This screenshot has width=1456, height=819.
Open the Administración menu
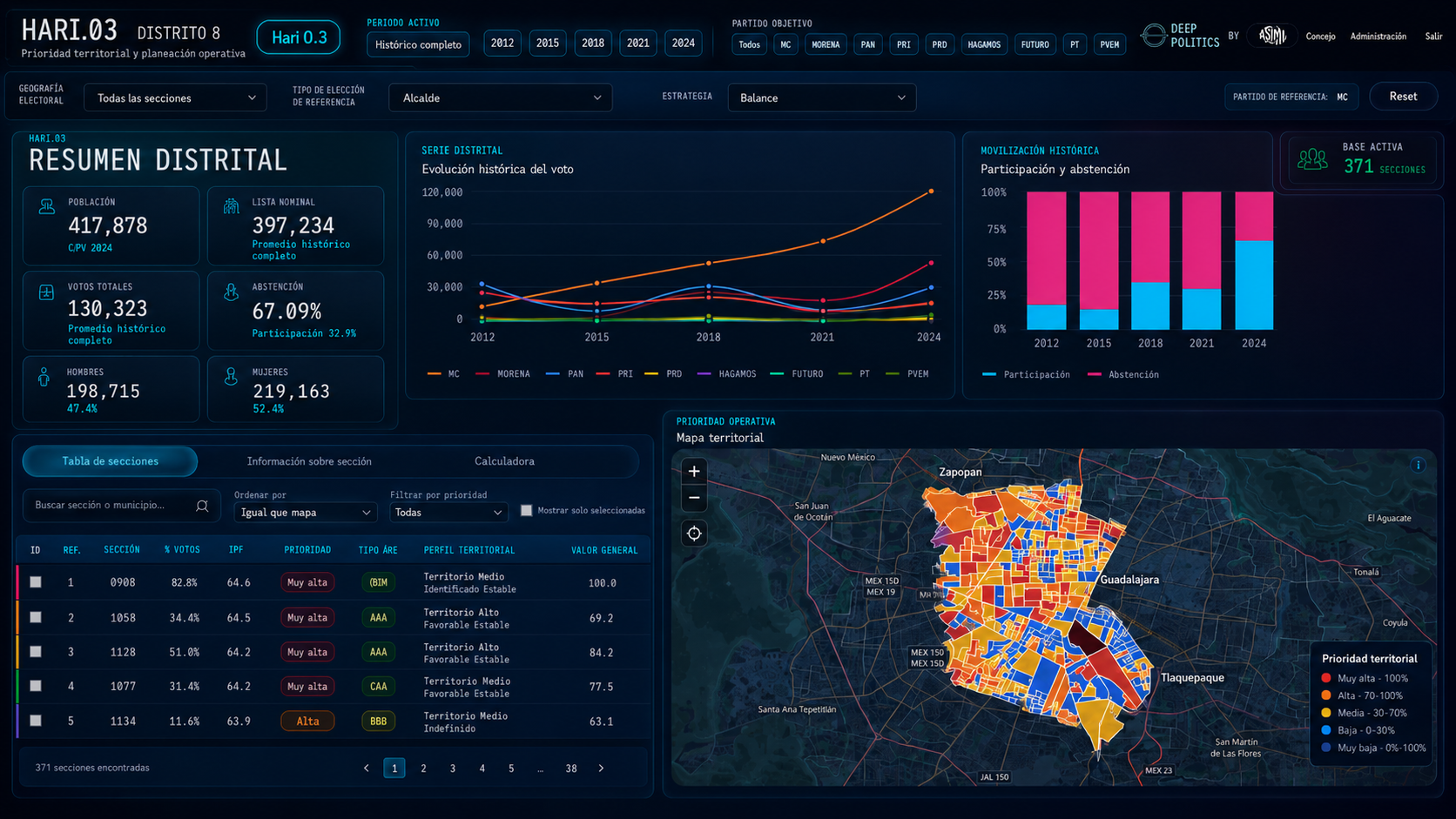point(1378,37)
